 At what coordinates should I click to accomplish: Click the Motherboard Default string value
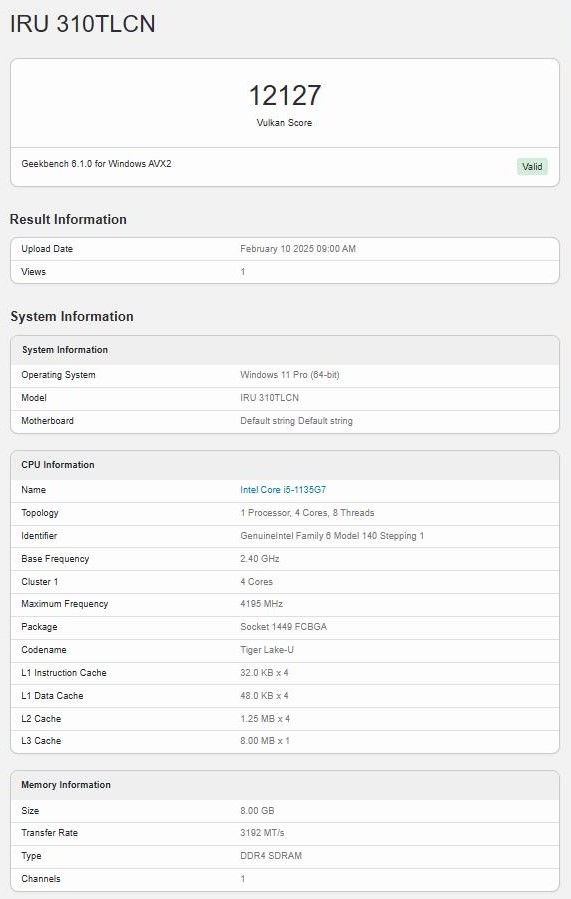point(296,421)
